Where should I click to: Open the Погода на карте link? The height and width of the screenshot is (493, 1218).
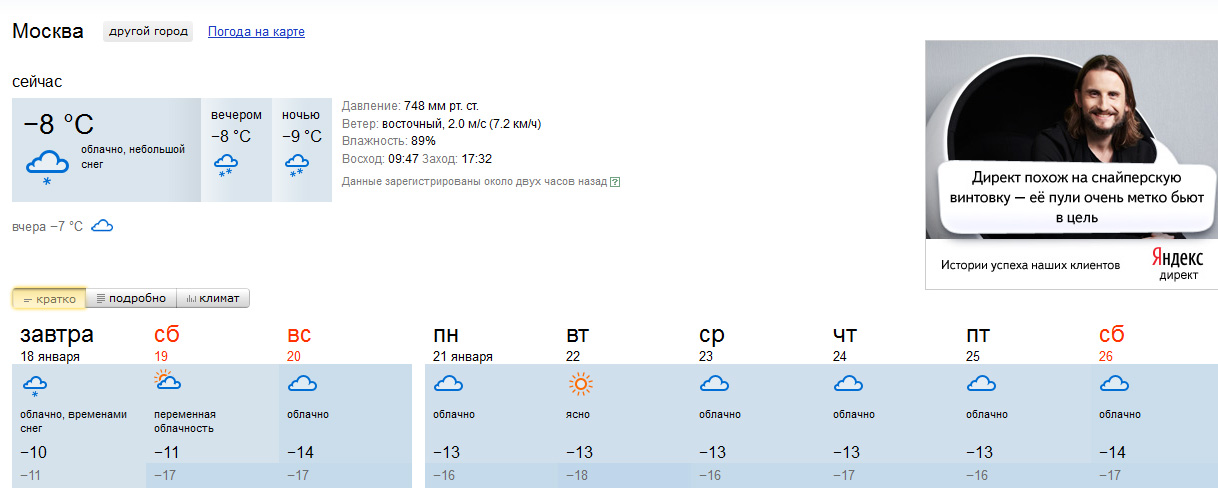[x=256, y=32]
